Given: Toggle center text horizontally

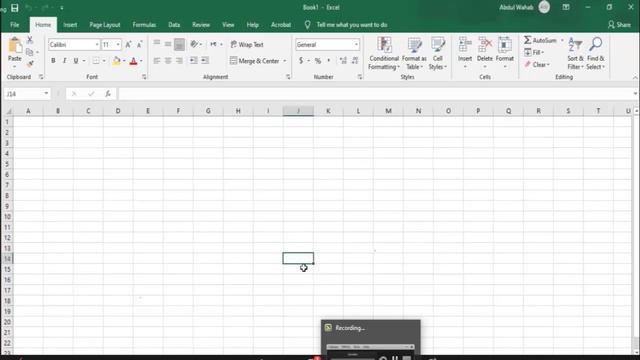Looking at the screenshot, I should point(168,61).
